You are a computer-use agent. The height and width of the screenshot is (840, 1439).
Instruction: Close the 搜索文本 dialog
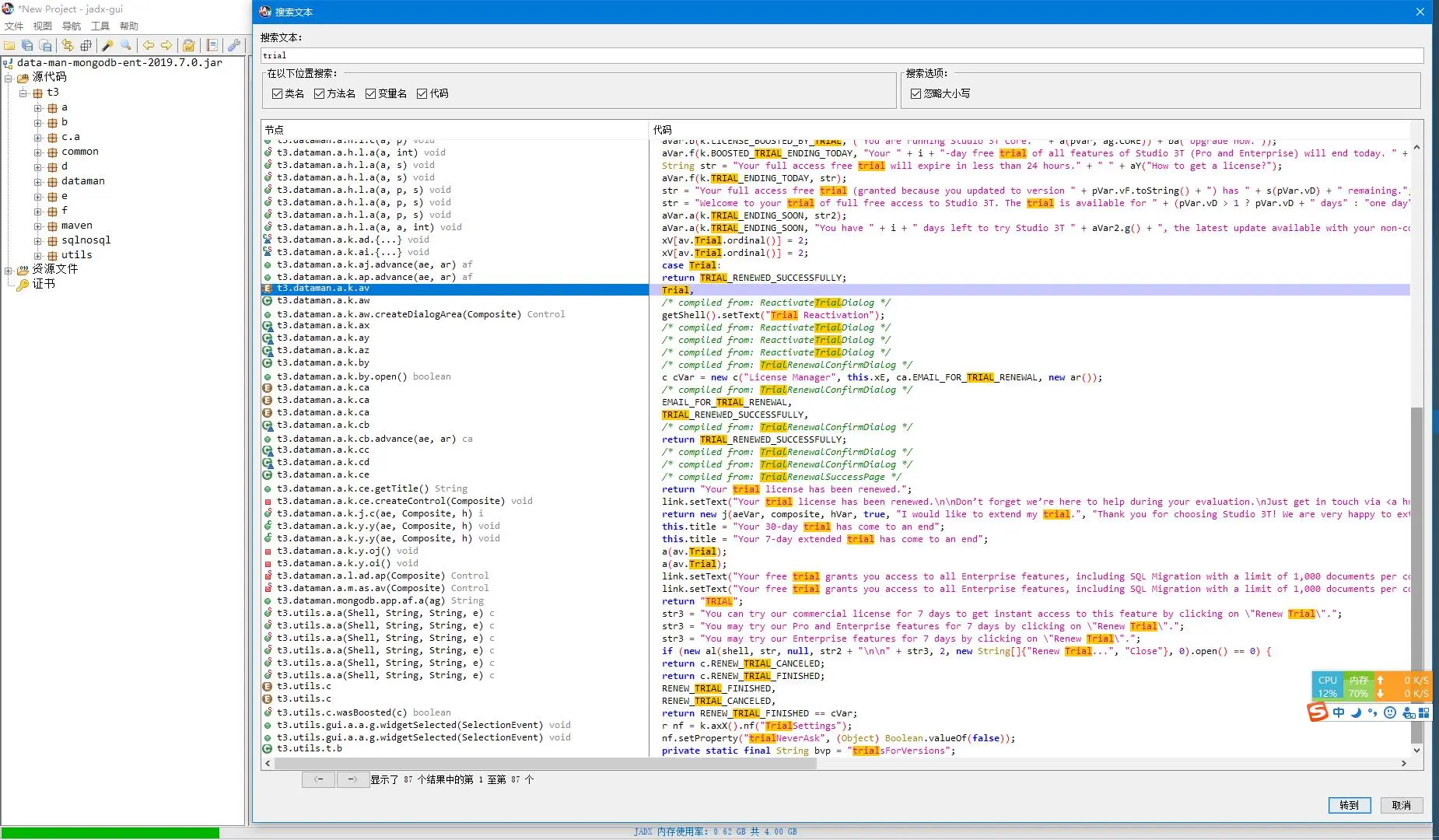click(1420, 12)
